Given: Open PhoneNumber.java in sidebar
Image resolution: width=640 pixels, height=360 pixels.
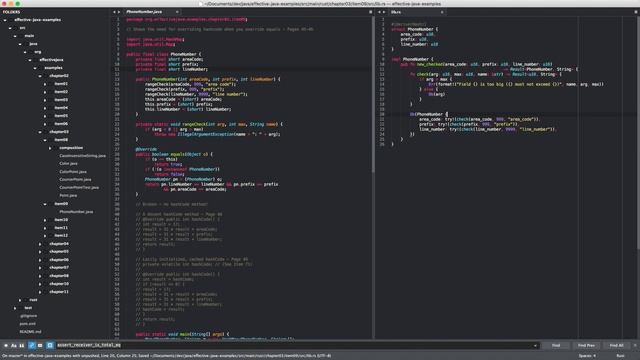Looking at the screenshot, I should pyautogui.click(x=76, y=212).
